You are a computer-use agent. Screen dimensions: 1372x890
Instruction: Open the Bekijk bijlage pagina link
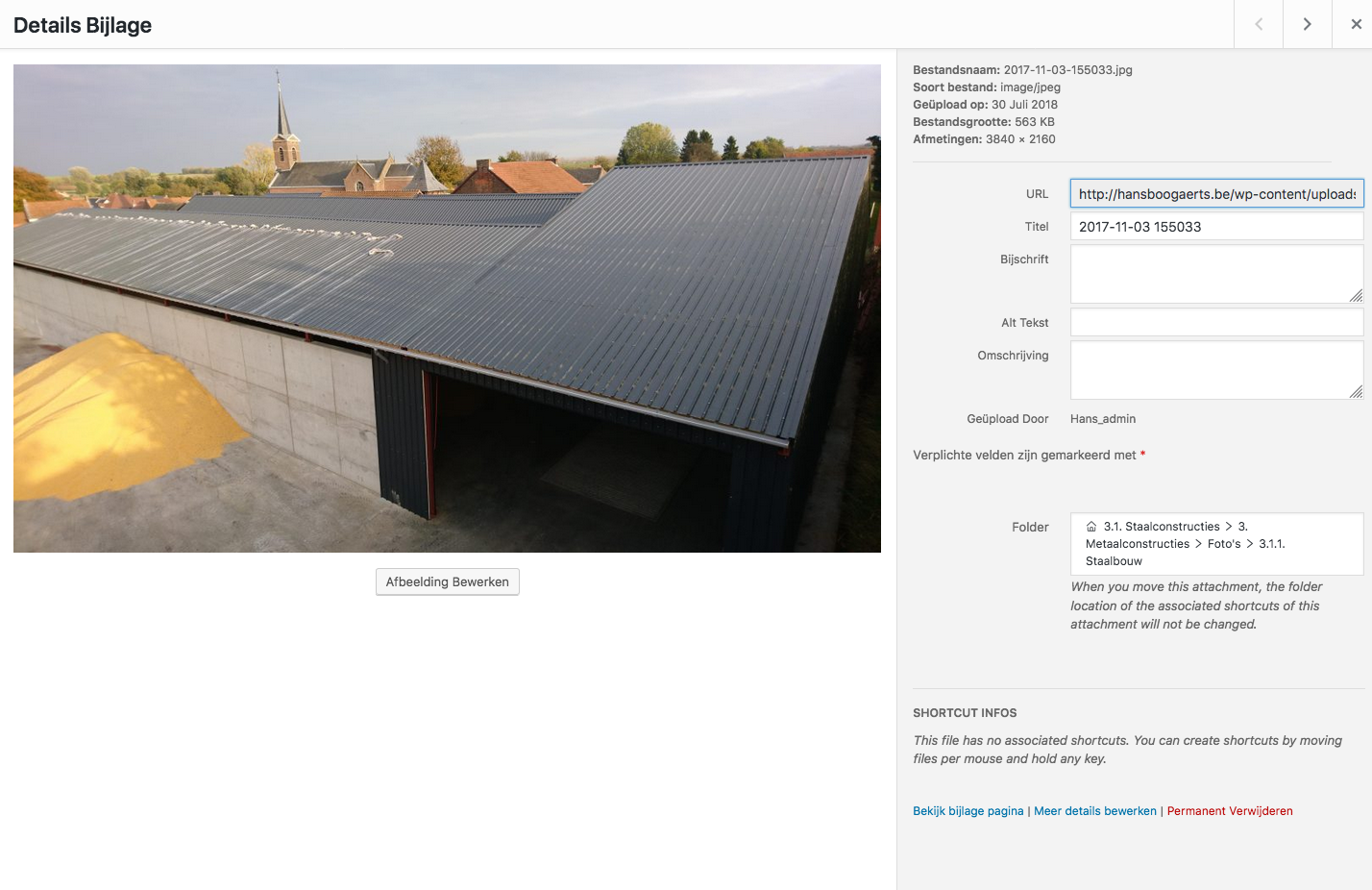click(x=968, y=811)
